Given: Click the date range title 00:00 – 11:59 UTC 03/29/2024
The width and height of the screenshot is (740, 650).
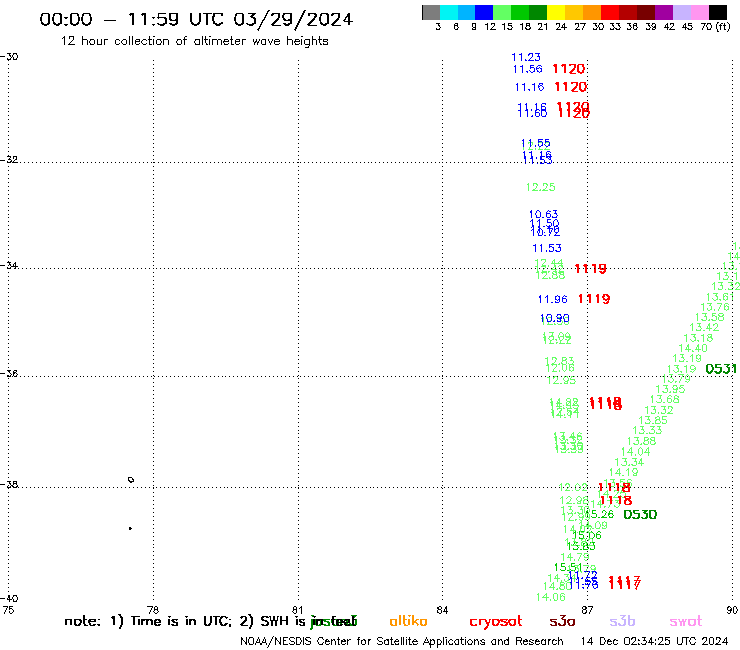Looking at the screenshot, I should tap(196, 19).
